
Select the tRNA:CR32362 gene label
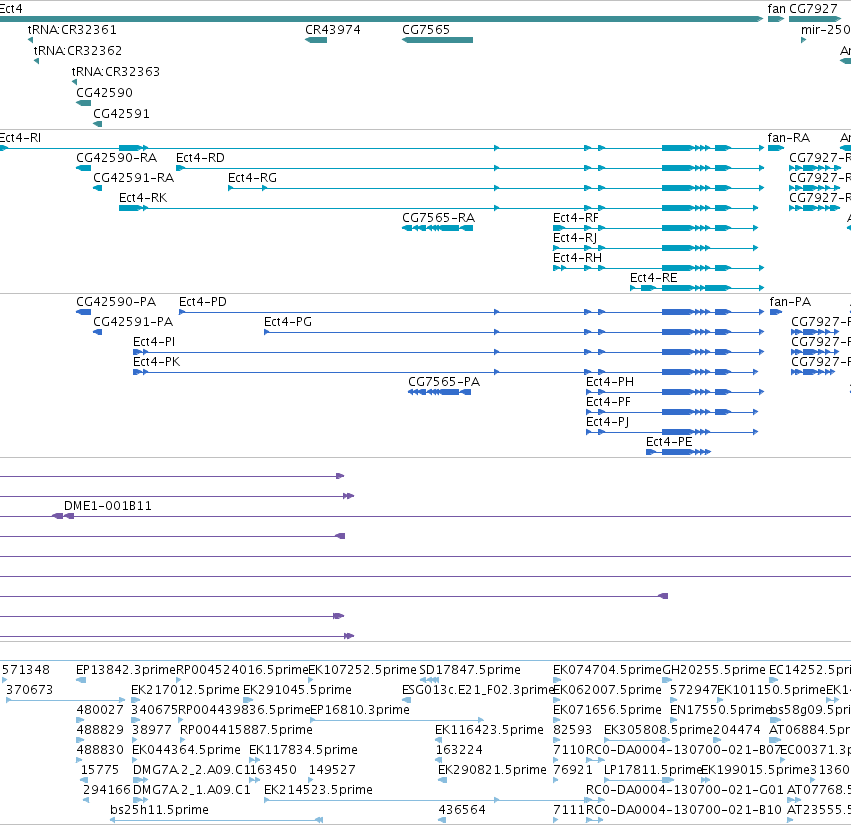pos(78,50)
